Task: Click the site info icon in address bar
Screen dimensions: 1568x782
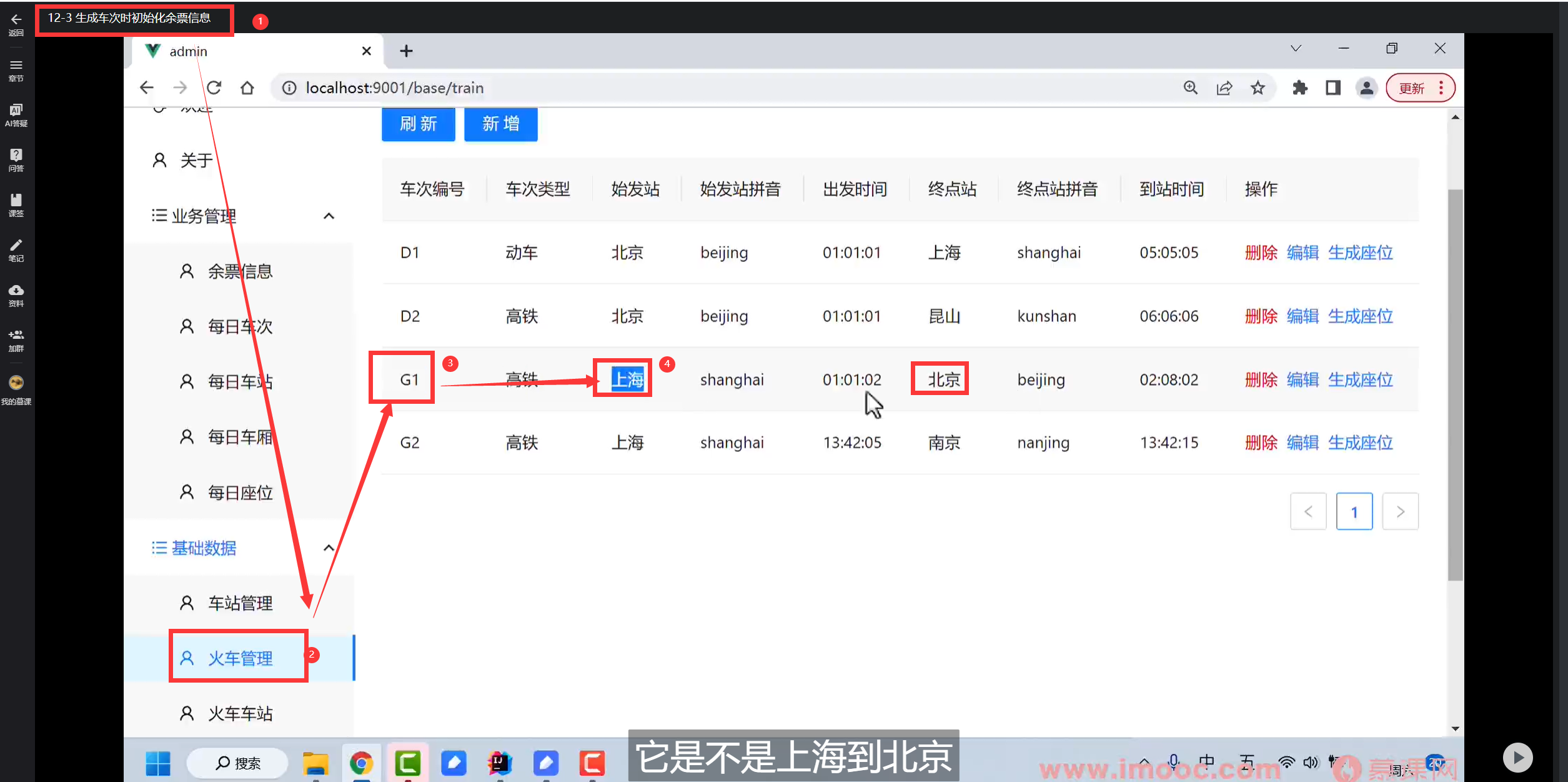Action: [289, 88]
